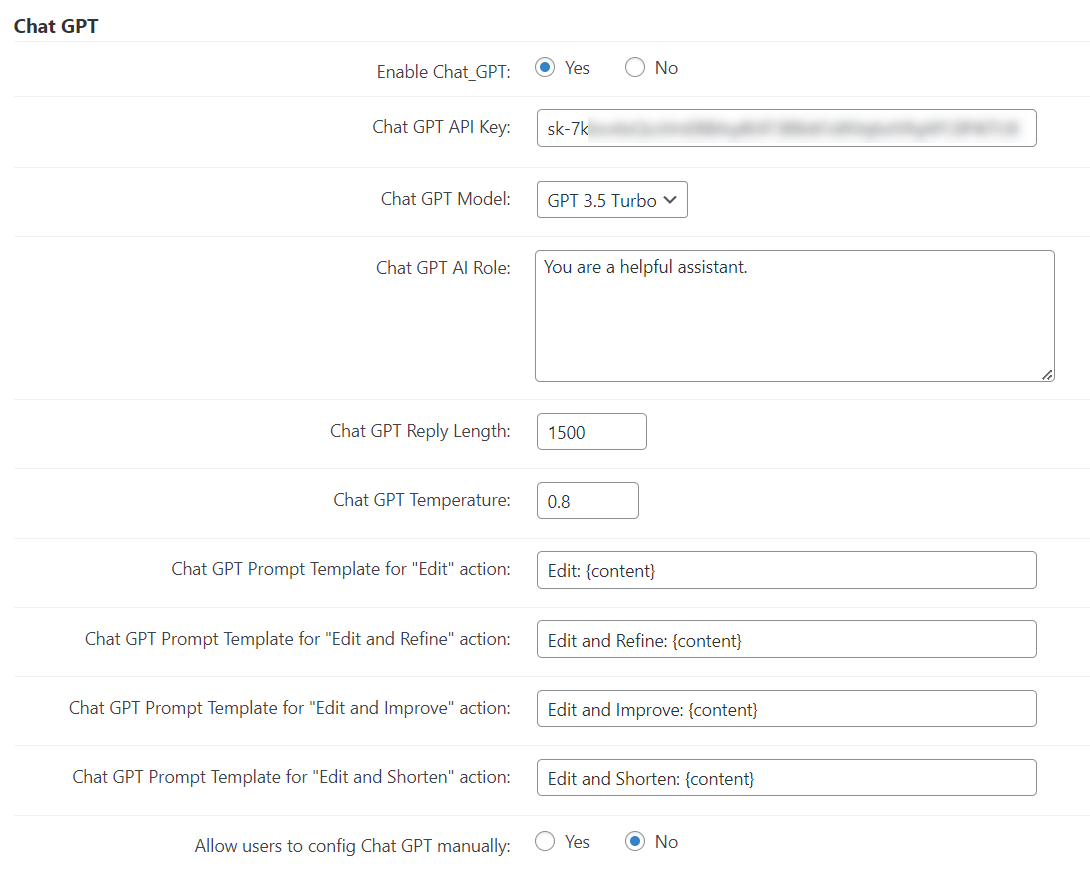Click the "Allow users to config Chat GPT manually" label
1090x880 pixels.
tap(352, 846)
